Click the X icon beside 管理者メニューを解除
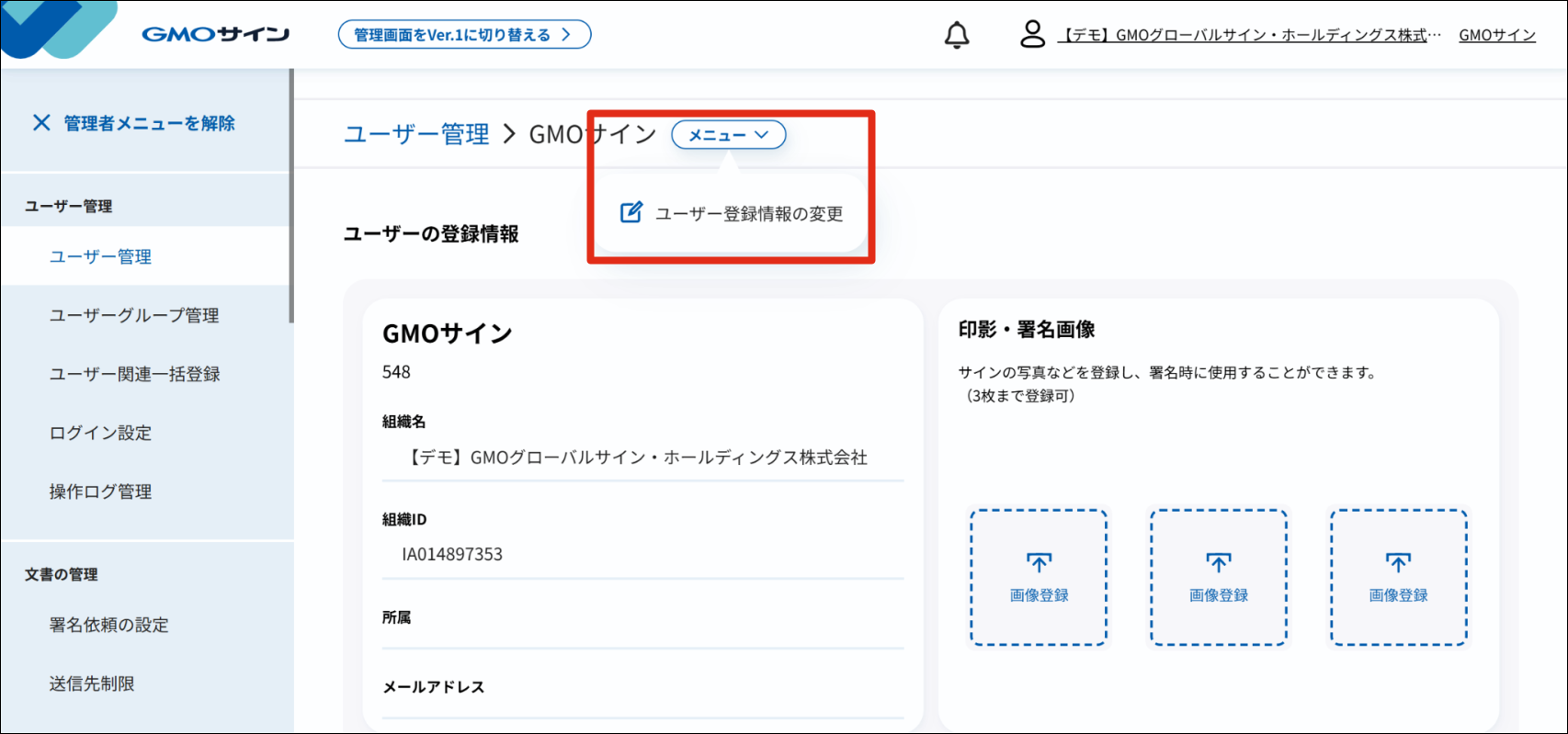 pos(41,122)
